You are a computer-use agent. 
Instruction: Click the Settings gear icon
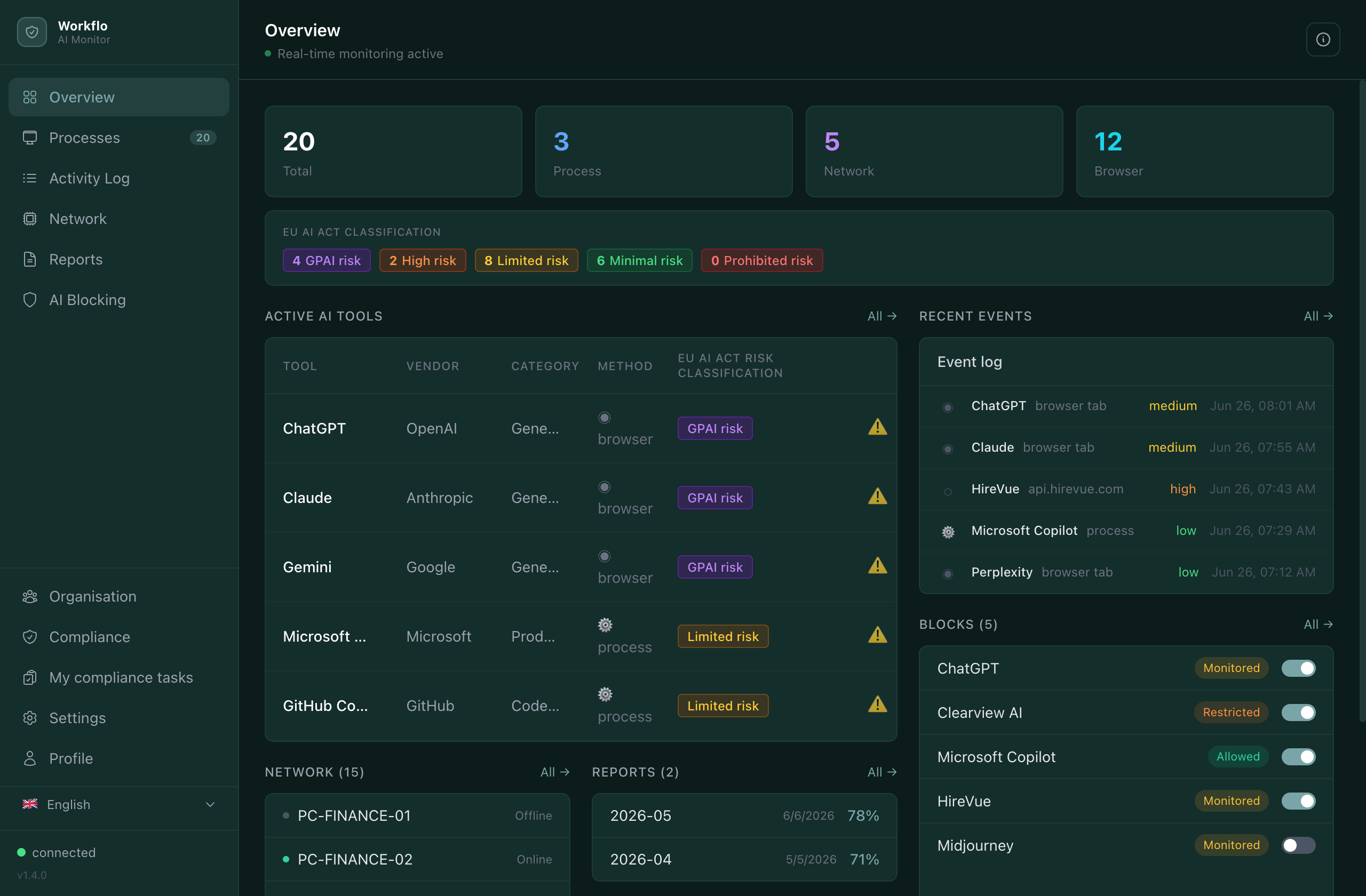[30, 718]
